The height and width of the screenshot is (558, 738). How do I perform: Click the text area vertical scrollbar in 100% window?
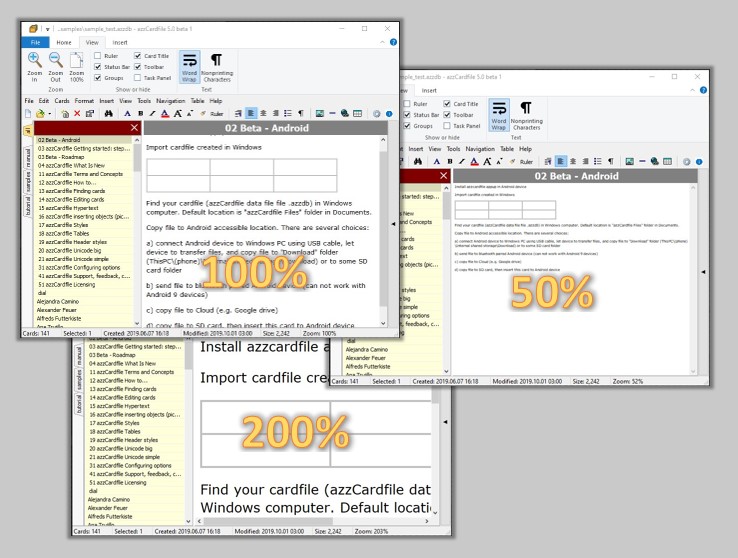coord(383,231)
